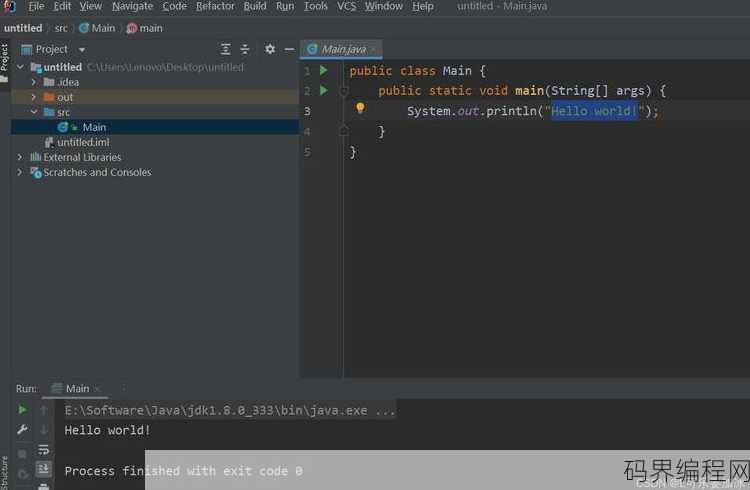Image resolution: width=750 pixels, height=490 pixels.
Task: Click the untitled breadcrumb in navigation bar
Action: click(23, 28)
